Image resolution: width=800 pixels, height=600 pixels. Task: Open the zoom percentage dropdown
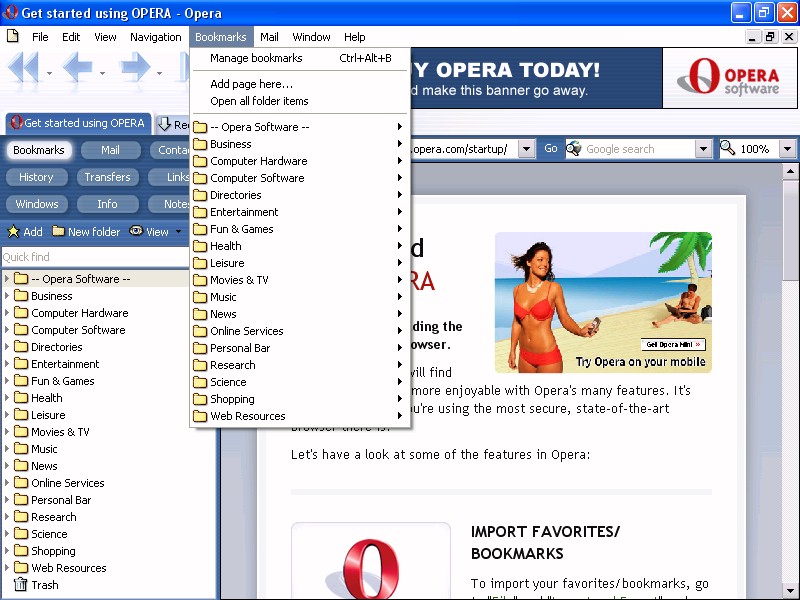(787, 149)
